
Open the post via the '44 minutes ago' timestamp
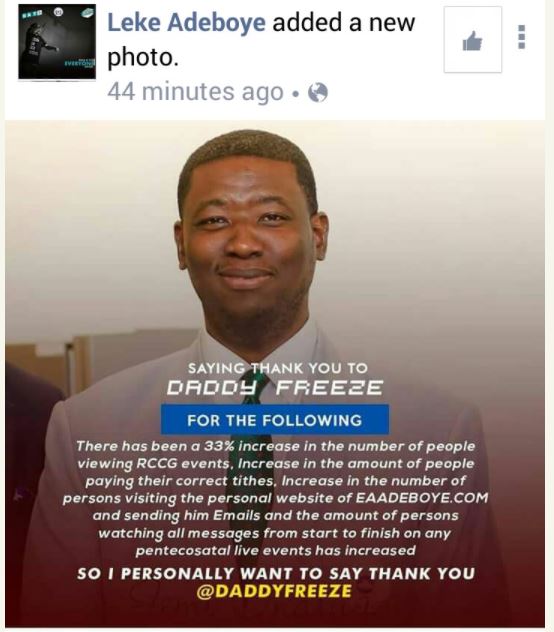click(x=196, y=92)
